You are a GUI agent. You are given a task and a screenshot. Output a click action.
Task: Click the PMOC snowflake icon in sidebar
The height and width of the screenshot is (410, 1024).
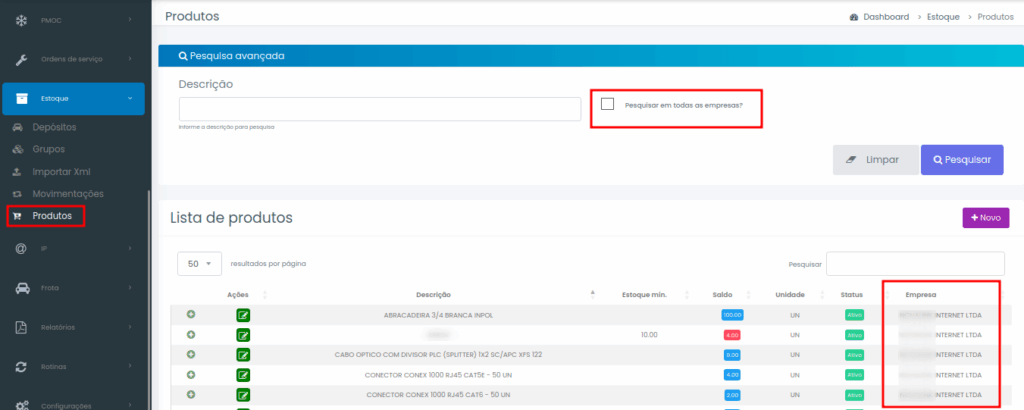tap(20, 19)
